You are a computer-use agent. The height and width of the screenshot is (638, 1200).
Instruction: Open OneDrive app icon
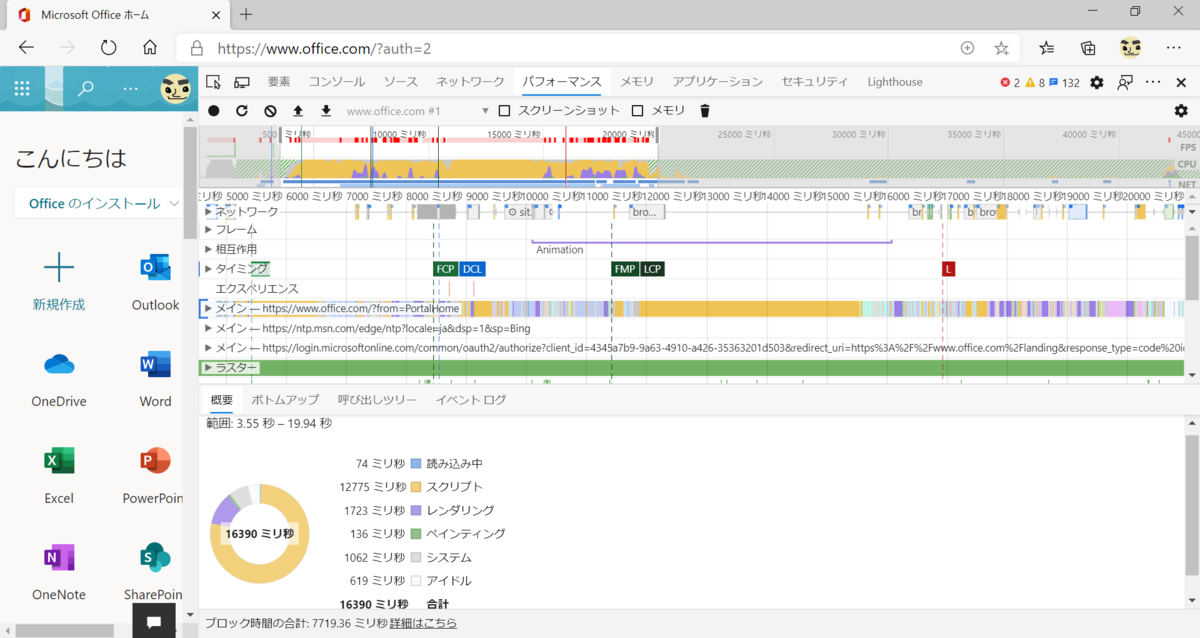pos(59,365)
